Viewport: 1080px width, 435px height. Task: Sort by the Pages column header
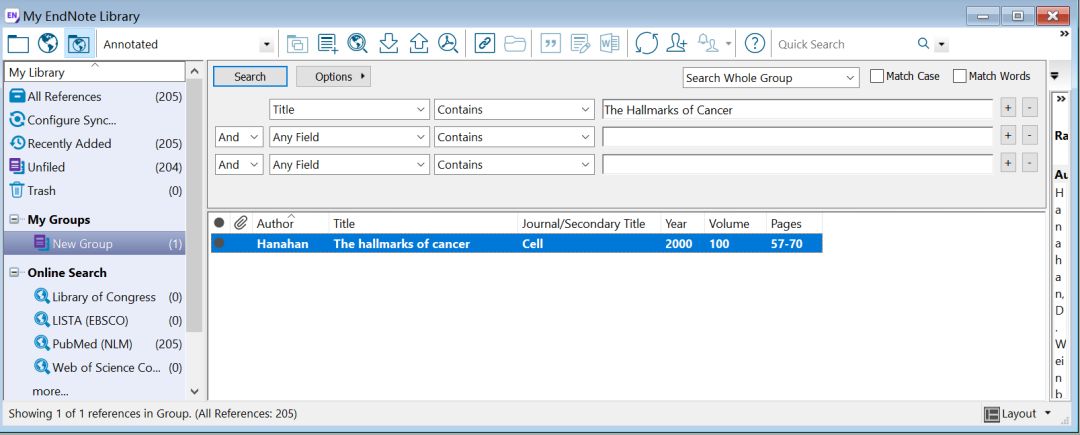(x=794, y=223)
